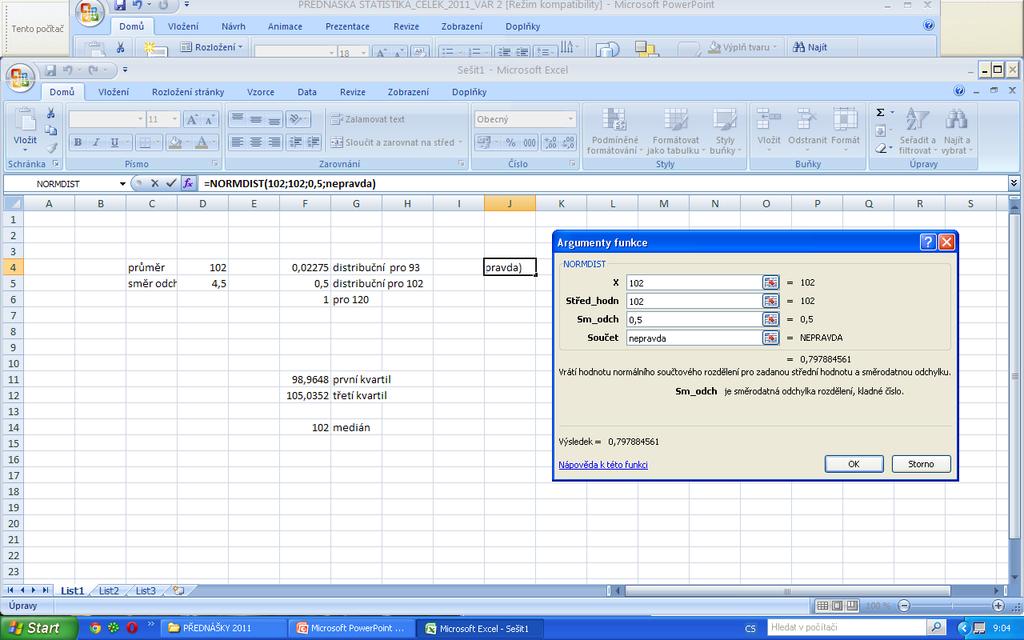Center text horizontally in Excel
This screenshot has height=640, width=1024.
256,142
